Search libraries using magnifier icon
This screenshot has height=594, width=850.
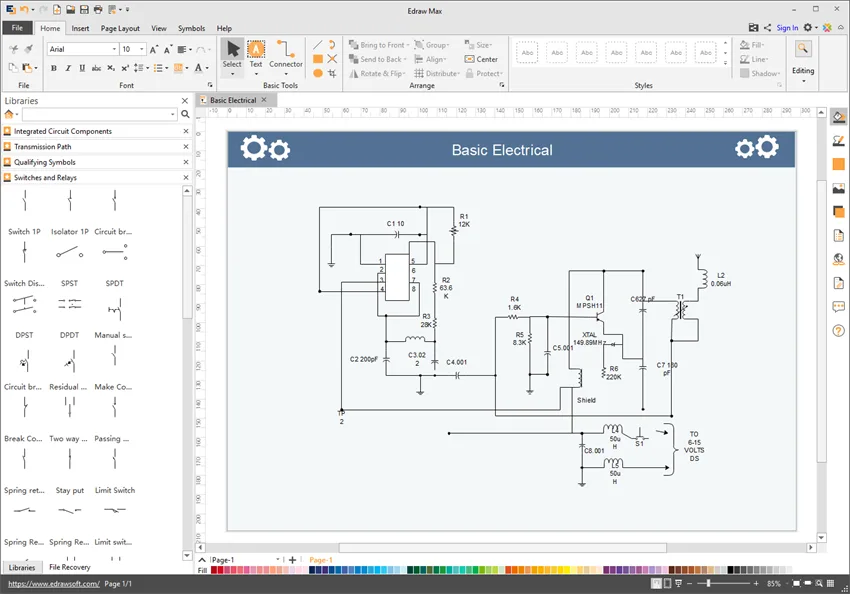185,114
